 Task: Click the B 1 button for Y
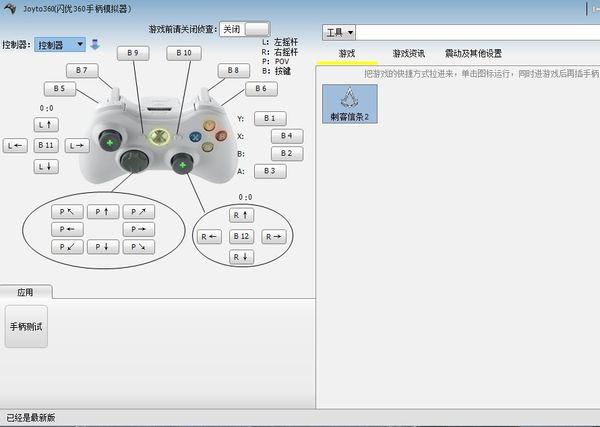click(x=270, y=119)
